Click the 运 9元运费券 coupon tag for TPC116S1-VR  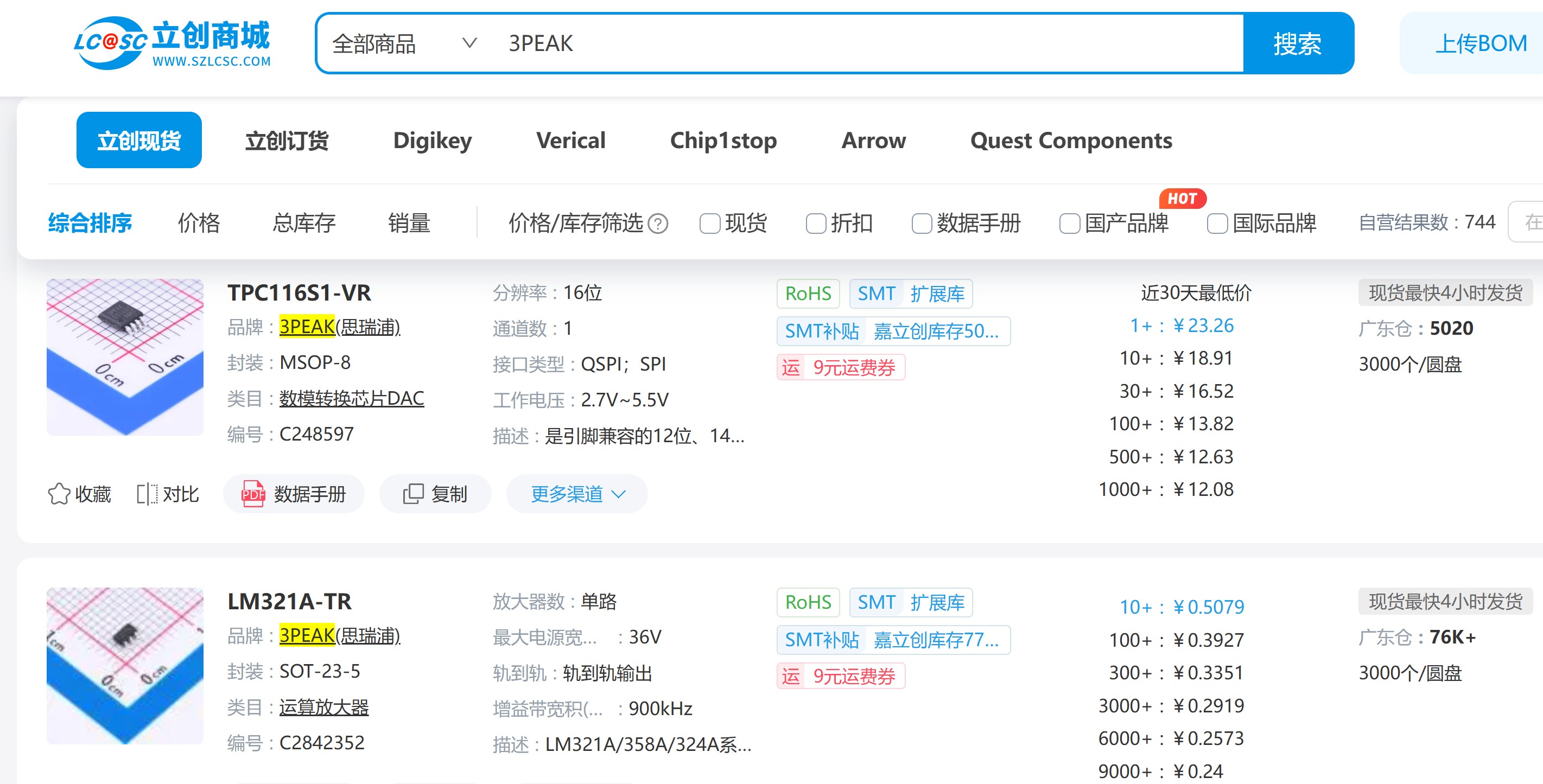click(x=840, y=367)
